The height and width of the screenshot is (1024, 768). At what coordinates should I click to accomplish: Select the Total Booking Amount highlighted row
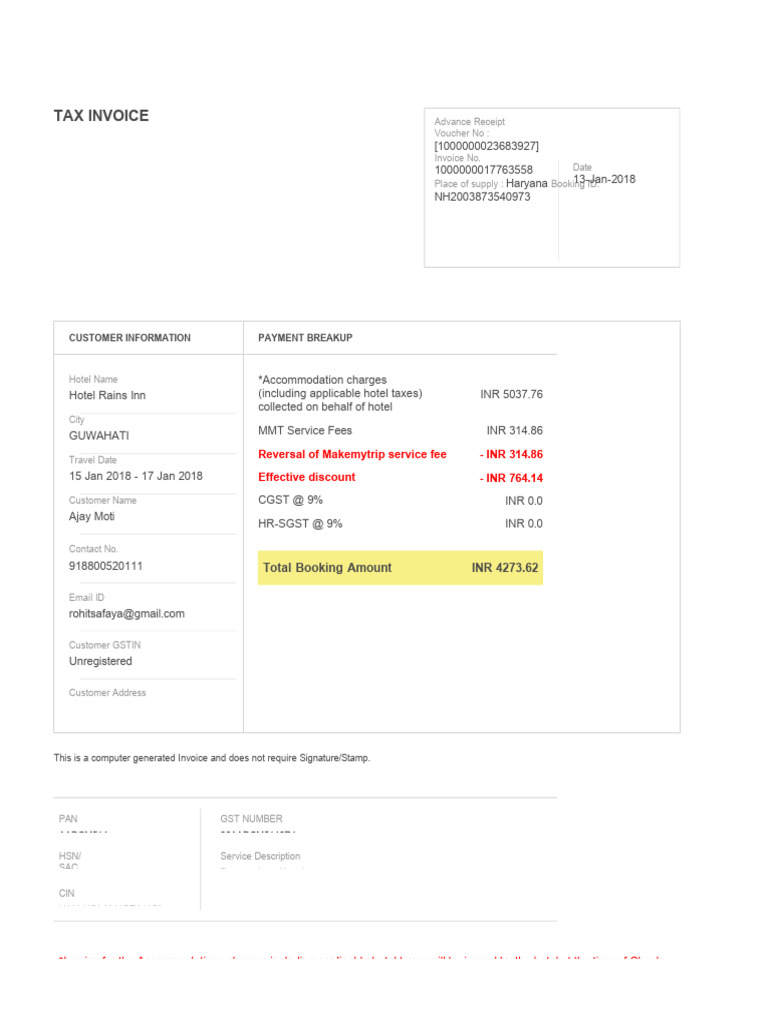click(400, 568)
